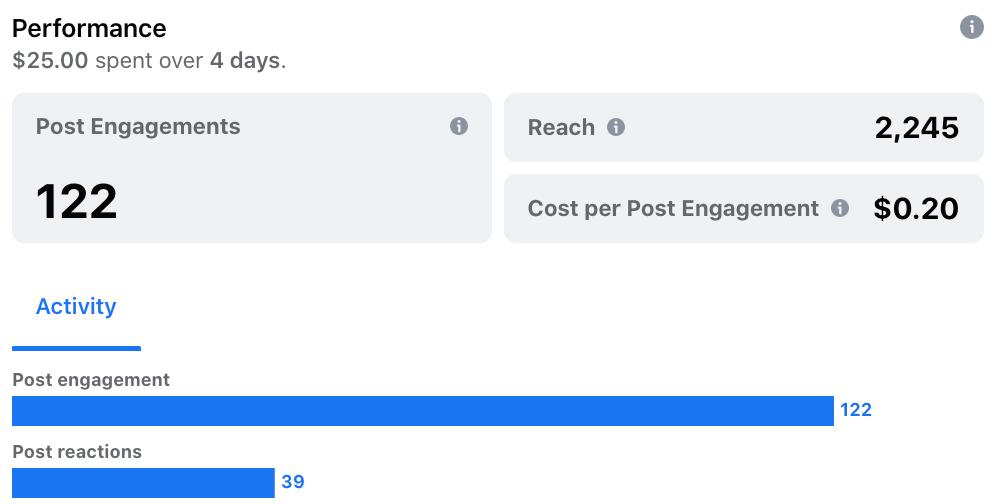Image resolution: width=994 pixels, height=504 pixels.
Task: Click the blue underline beneath Activity tab
Action: pos(76,348)
